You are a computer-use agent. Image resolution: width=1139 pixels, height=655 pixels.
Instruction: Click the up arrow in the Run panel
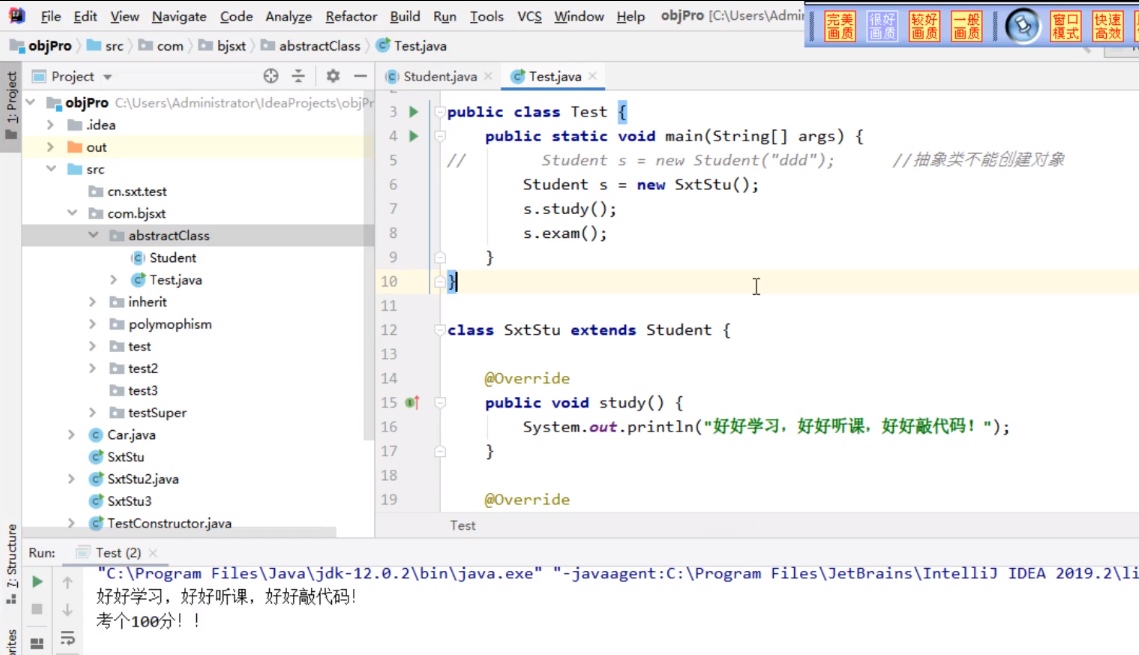[68, 582]
